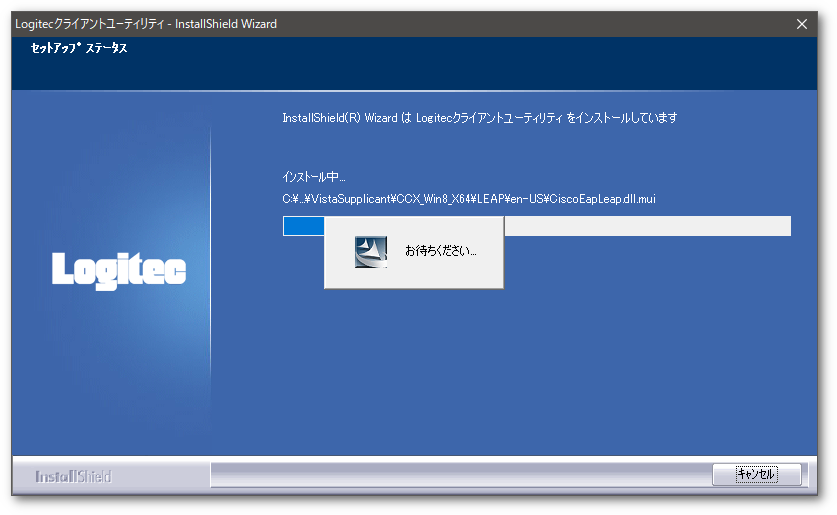Click the お待ちください... message text

pyautogui.click(x=440, y=251)
